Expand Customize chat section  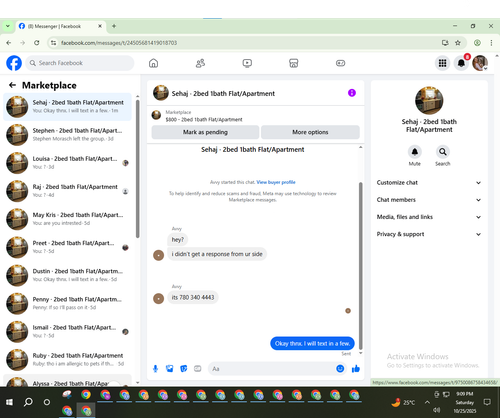(429, 183)
